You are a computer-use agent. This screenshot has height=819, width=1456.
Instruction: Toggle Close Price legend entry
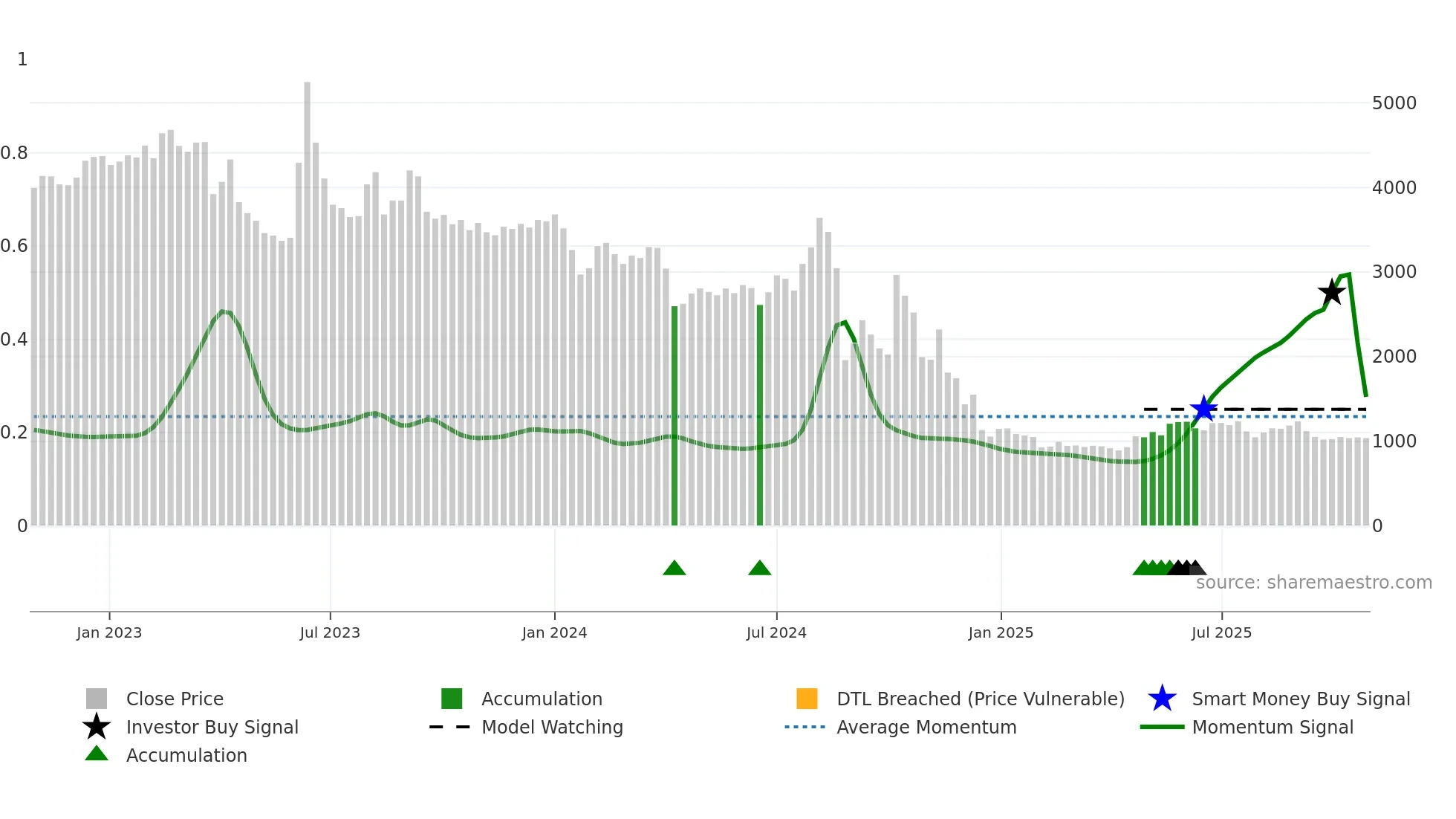(x=175, y=699)
